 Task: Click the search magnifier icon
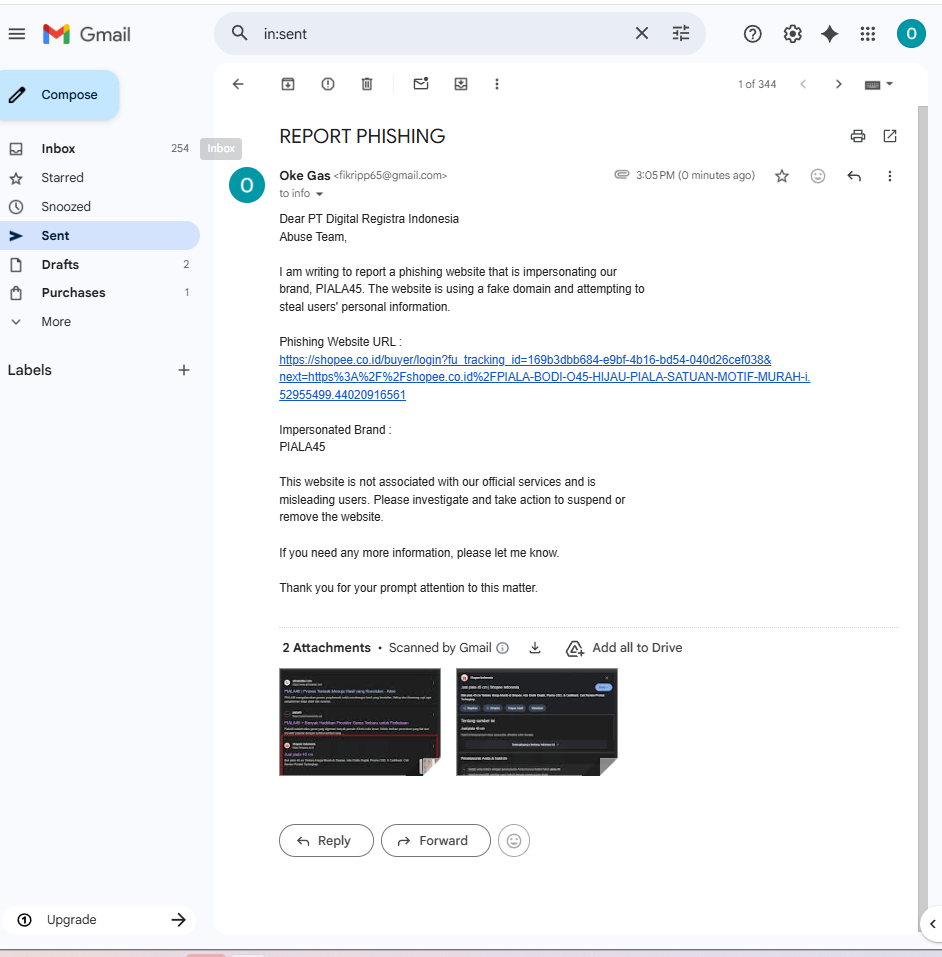tap(239, 33)
